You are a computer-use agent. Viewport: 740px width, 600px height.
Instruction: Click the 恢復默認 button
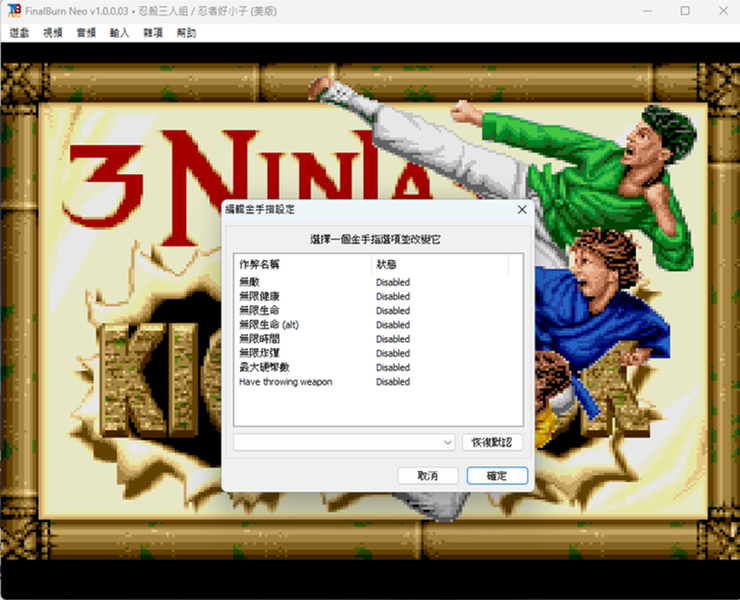[492, 442]
